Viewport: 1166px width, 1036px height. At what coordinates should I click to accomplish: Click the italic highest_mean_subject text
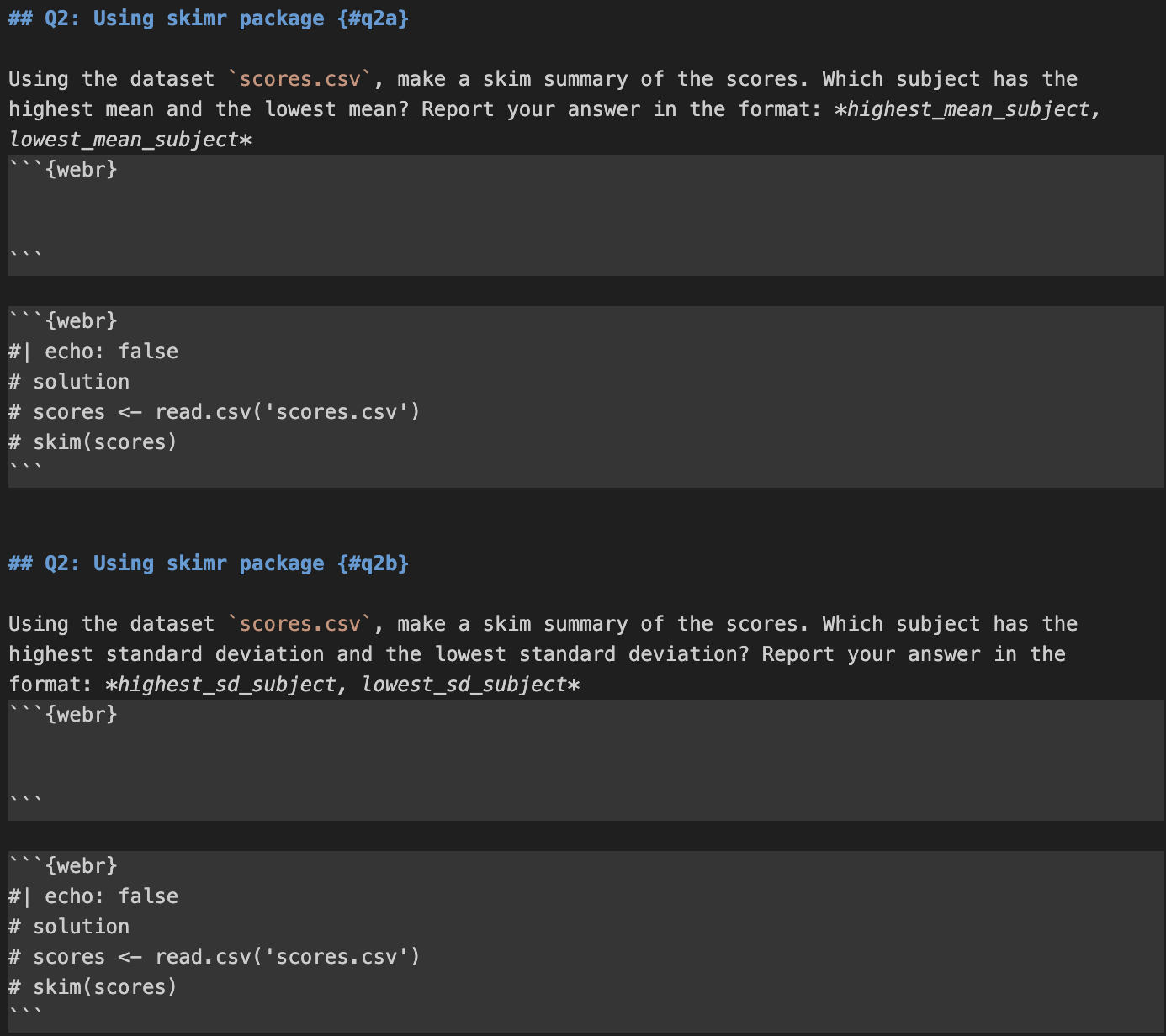pos(967,109)
